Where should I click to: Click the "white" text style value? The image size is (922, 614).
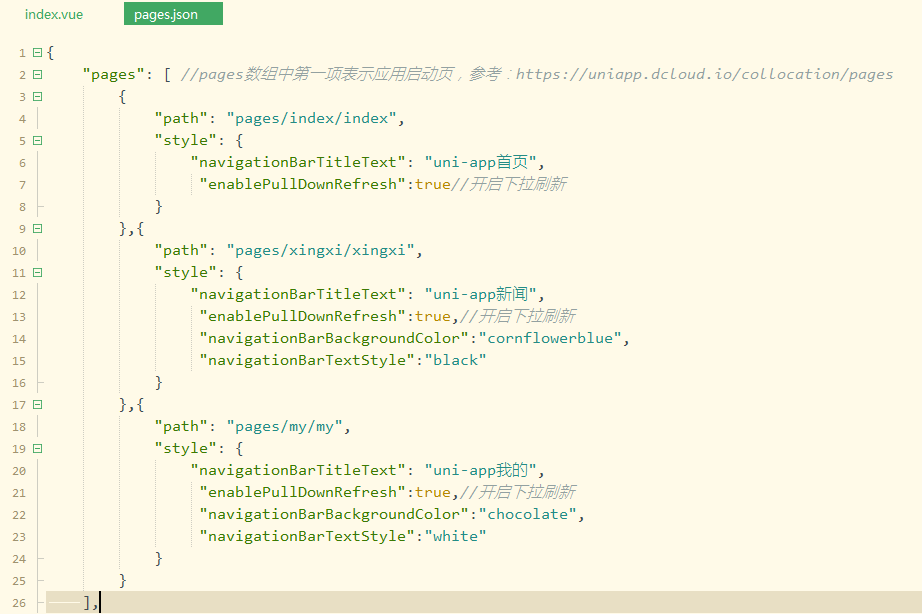pyautogui.click(x=456, y=536)
